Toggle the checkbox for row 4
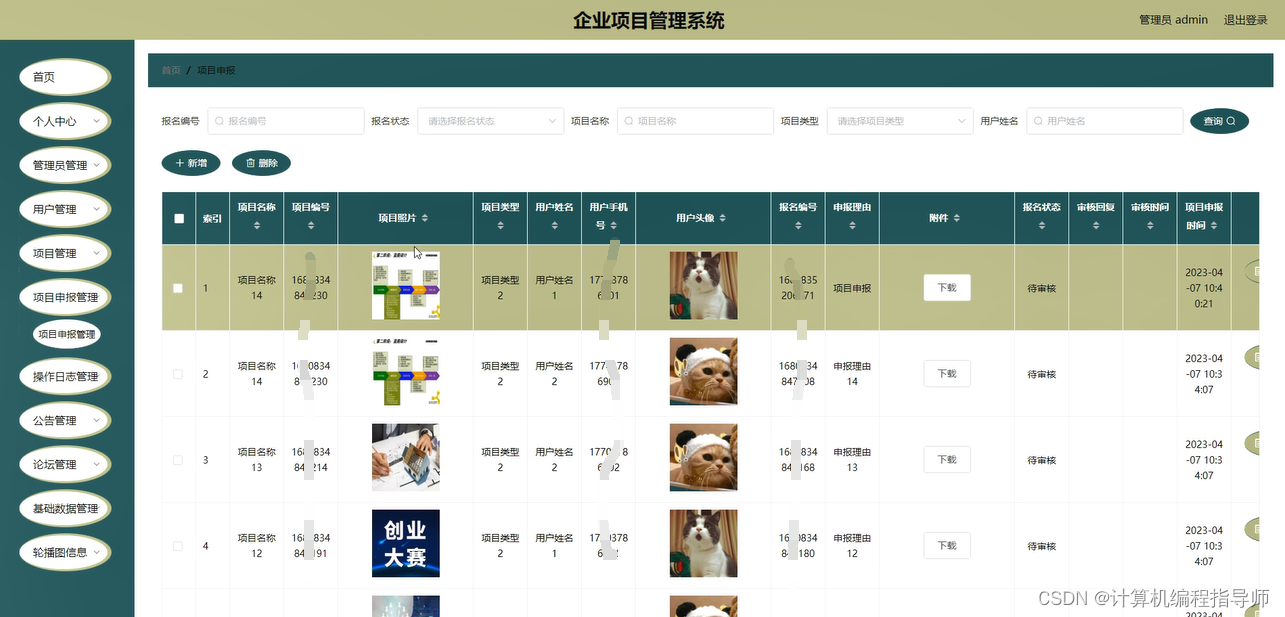 178,546
